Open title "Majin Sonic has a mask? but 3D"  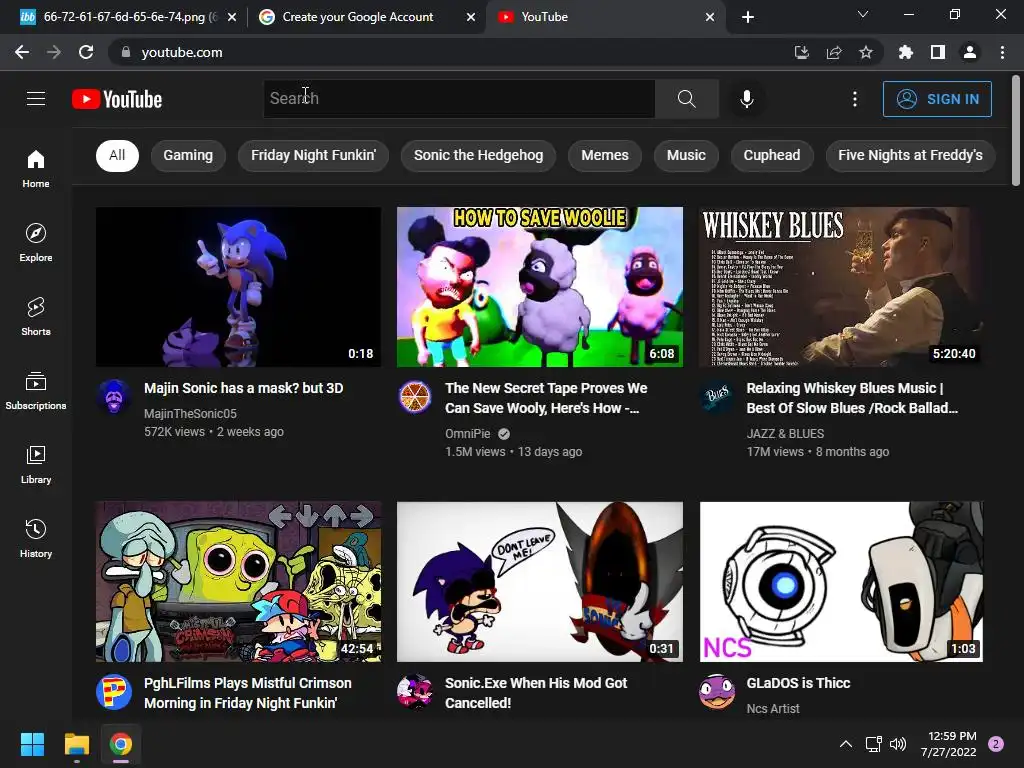pos(244,388)
